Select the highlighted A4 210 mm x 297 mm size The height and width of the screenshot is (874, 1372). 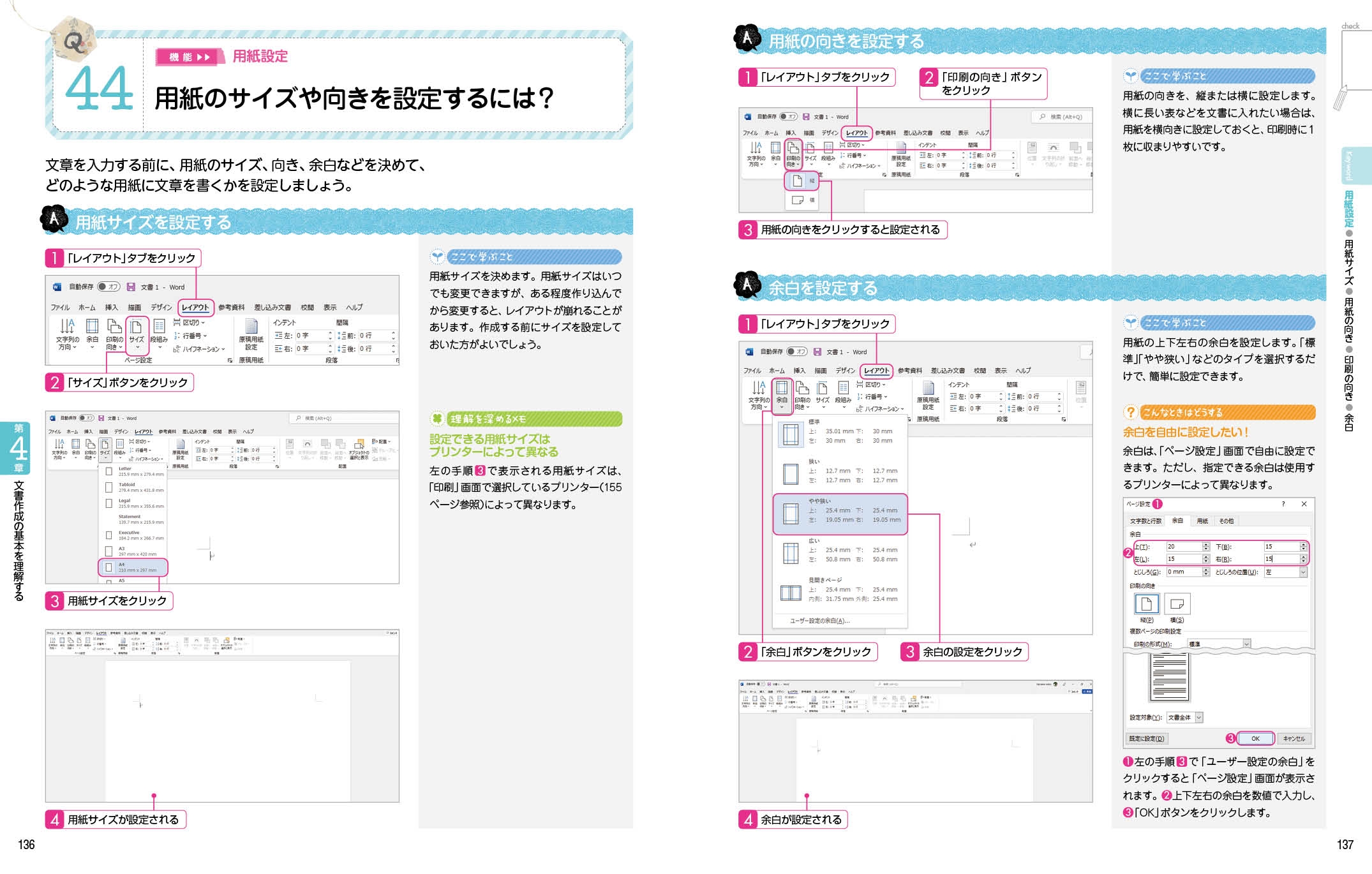133,567
